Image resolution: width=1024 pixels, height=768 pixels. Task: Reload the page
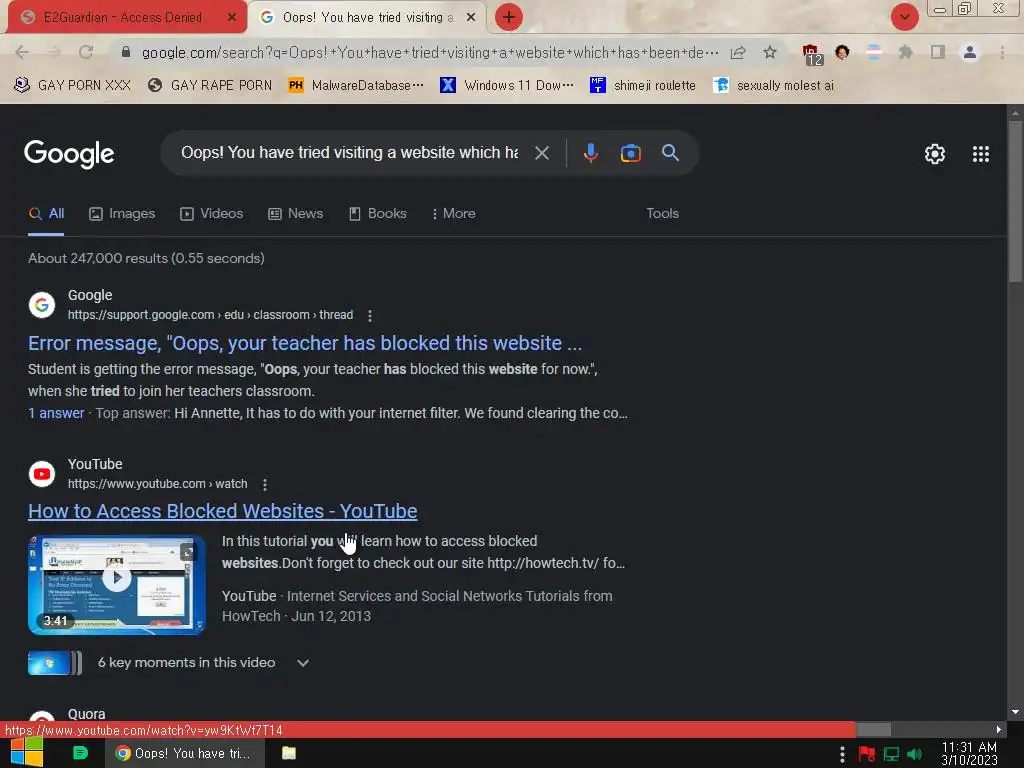(x=86, y=52)
